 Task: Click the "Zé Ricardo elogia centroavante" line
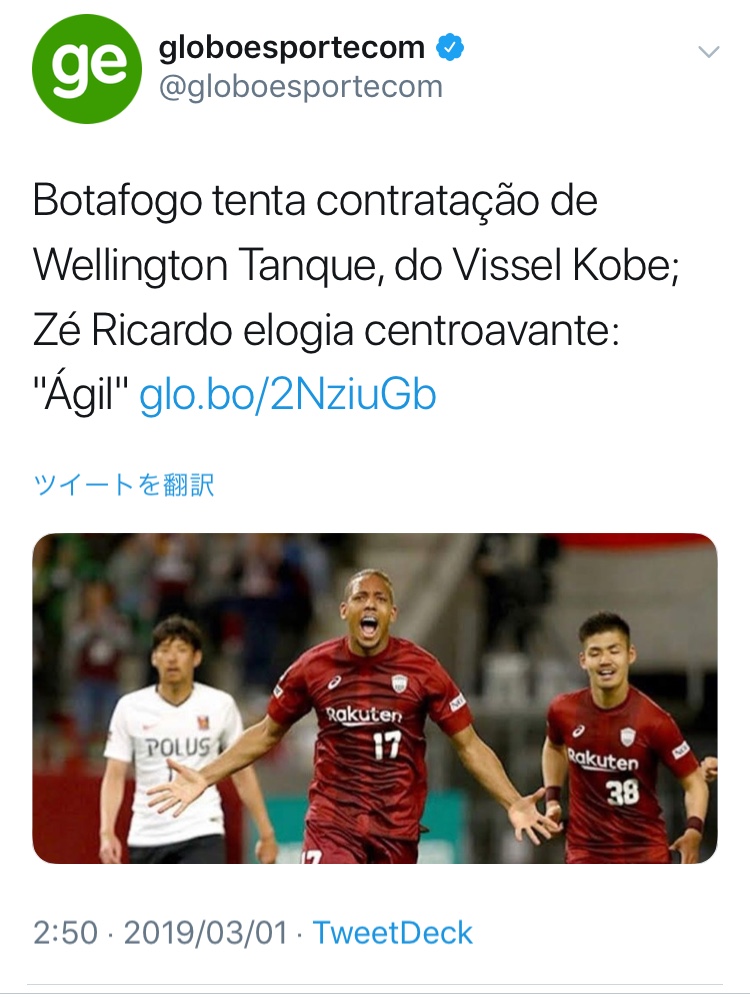point(327,331)
